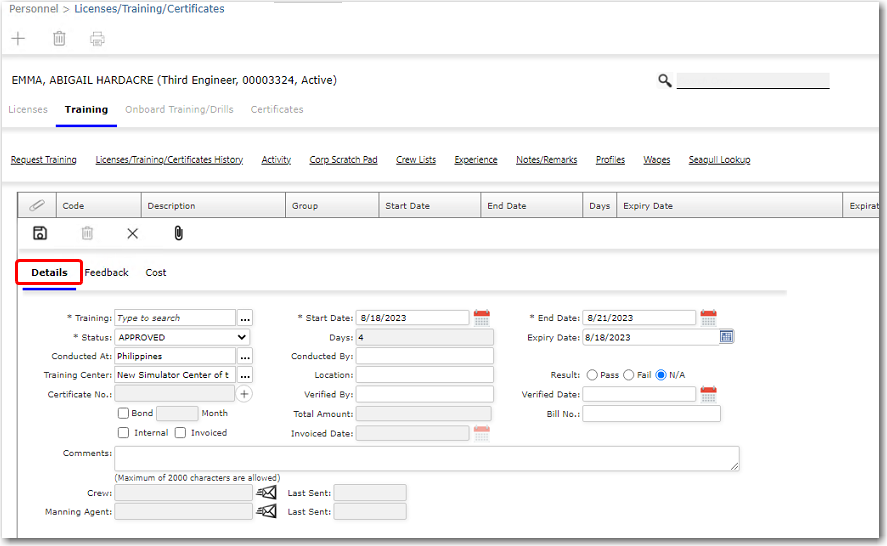Image resolution: width=887 pixels, height=546 pixels.
Task: Click the Verified By input field
Action: click(x=425, y=394)
